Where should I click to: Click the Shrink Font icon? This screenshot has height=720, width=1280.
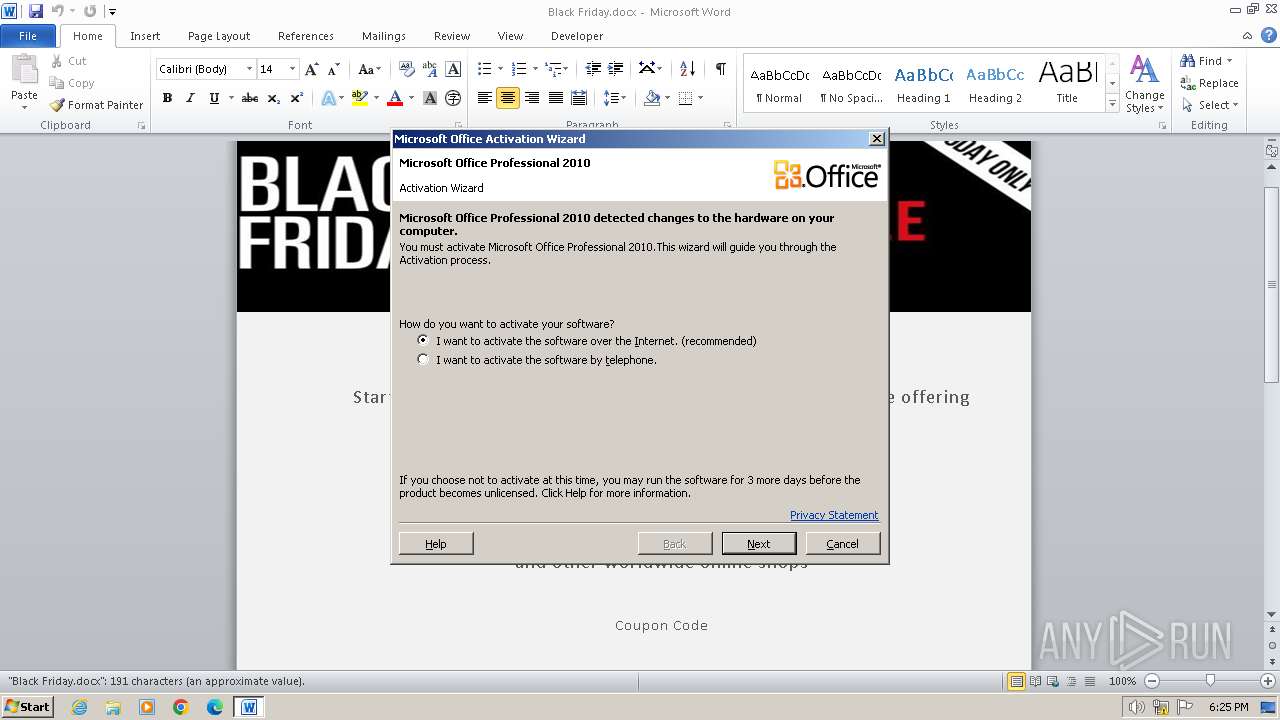pyautogui.click(x=335, y=69)
